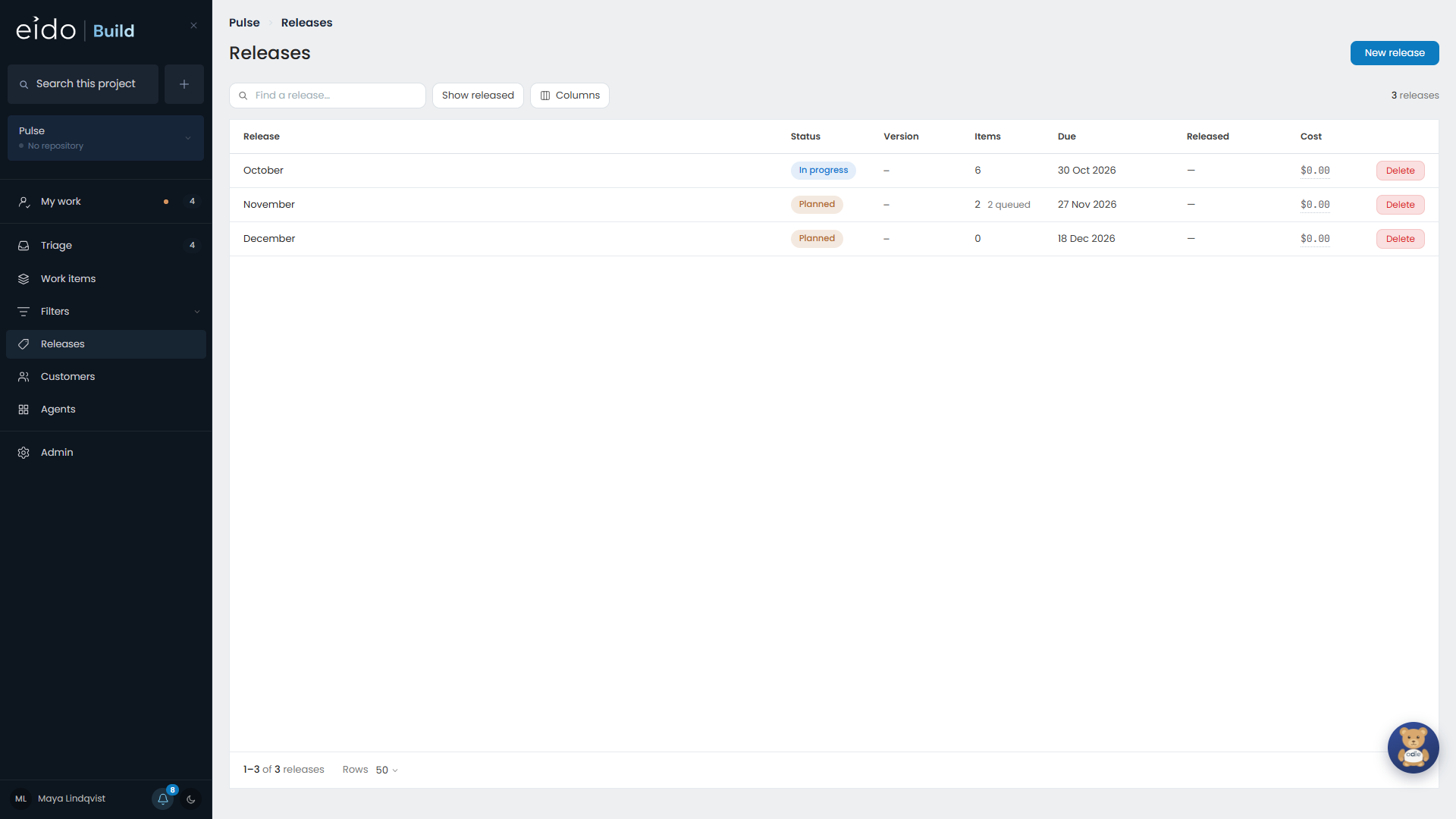Screen dimensions: 1456x819
Task: Click the October $0.00 cost value
Action: tap(1315, 171)
